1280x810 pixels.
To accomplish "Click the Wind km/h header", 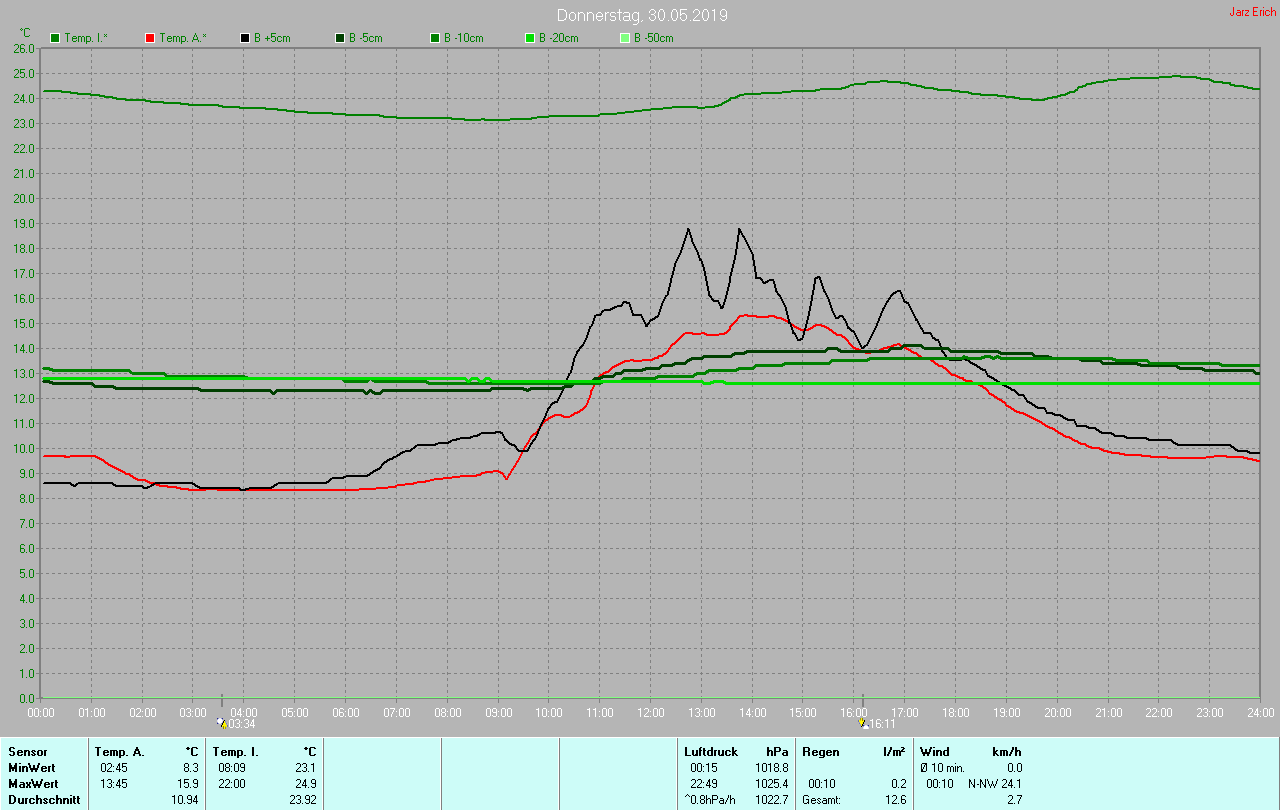I will pyautogui.click(x=971, y=751).
